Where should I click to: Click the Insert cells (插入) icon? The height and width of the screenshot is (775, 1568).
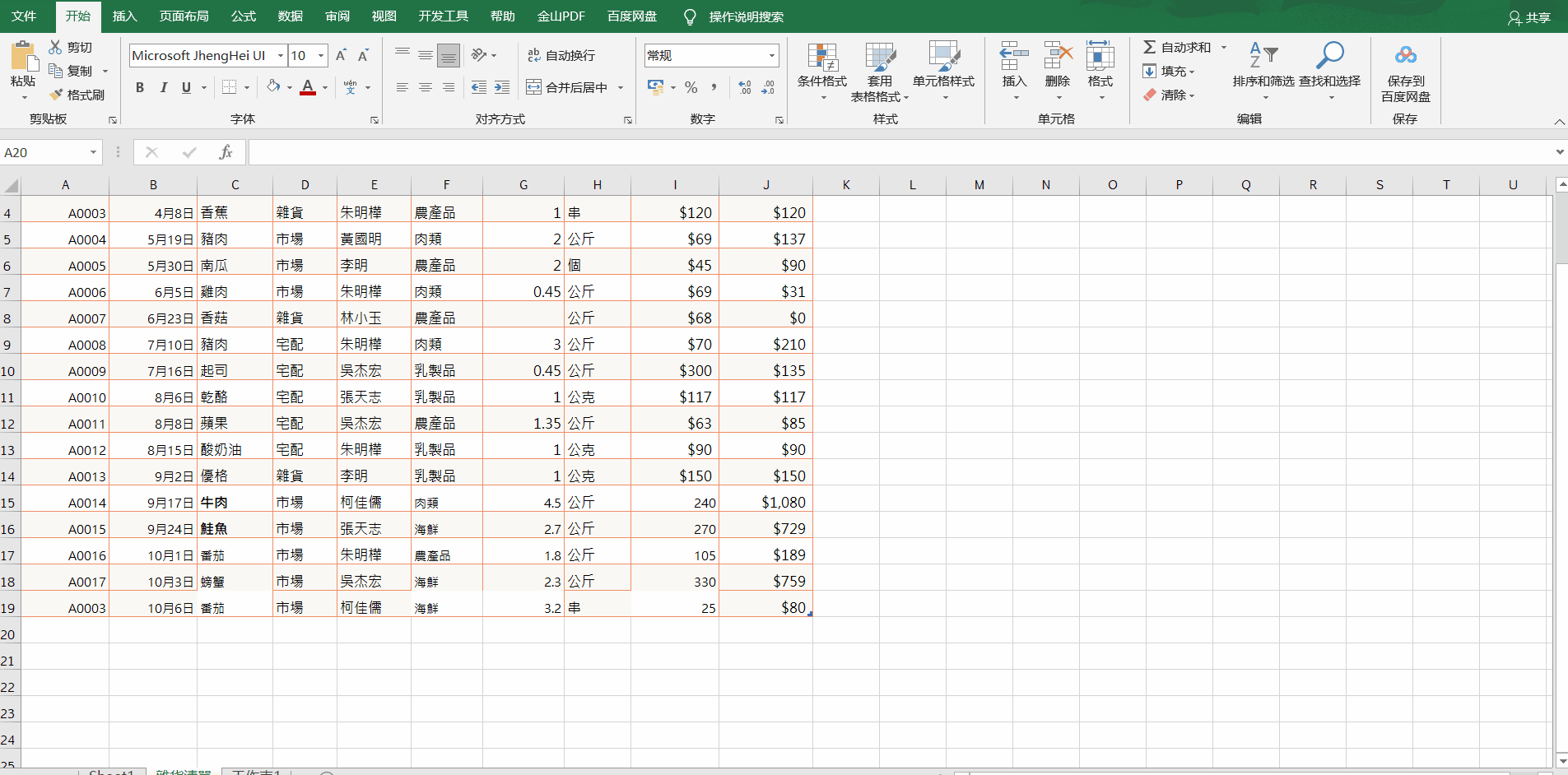1014,56
